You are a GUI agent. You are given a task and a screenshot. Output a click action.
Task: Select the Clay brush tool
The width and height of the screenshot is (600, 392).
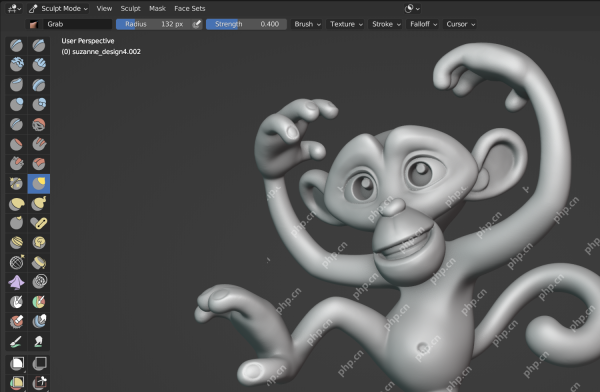(16, 65)
